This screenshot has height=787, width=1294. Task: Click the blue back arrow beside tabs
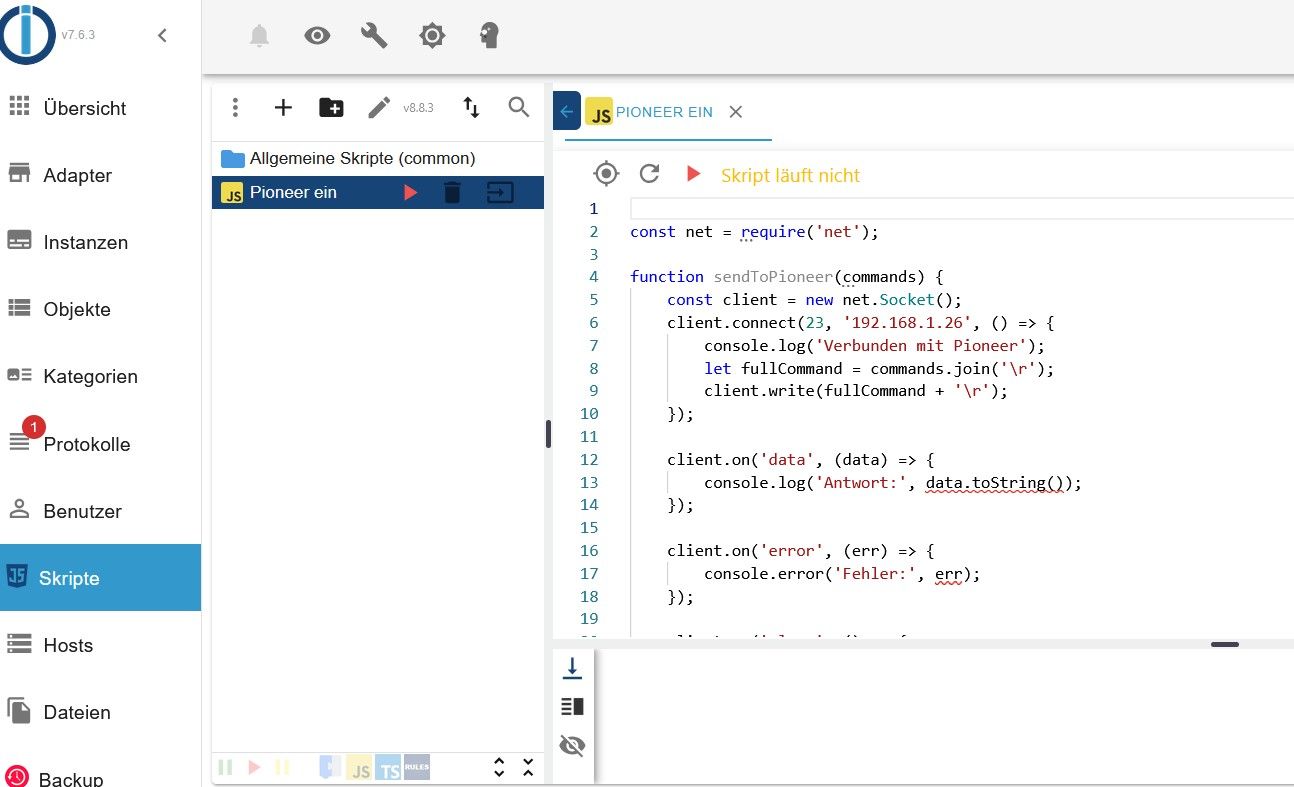coord(566,111)
